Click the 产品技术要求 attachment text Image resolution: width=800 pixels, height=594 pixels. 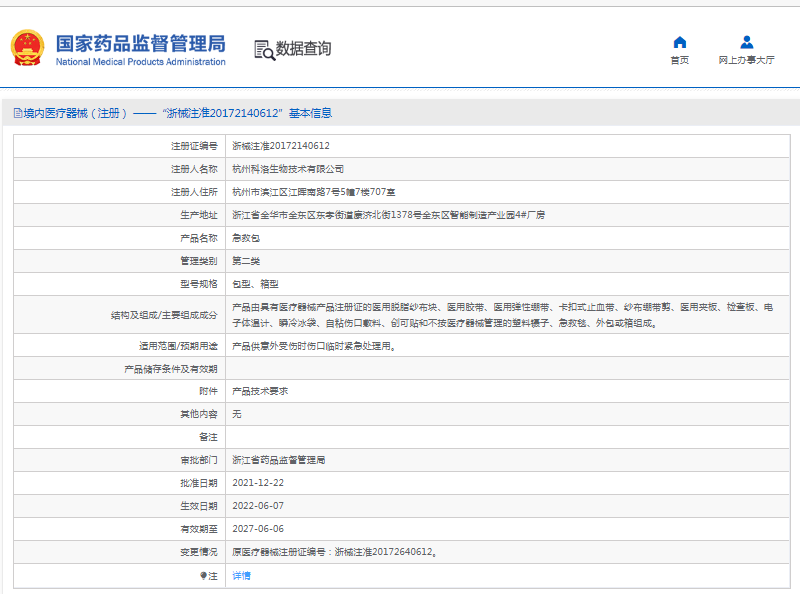260,392
